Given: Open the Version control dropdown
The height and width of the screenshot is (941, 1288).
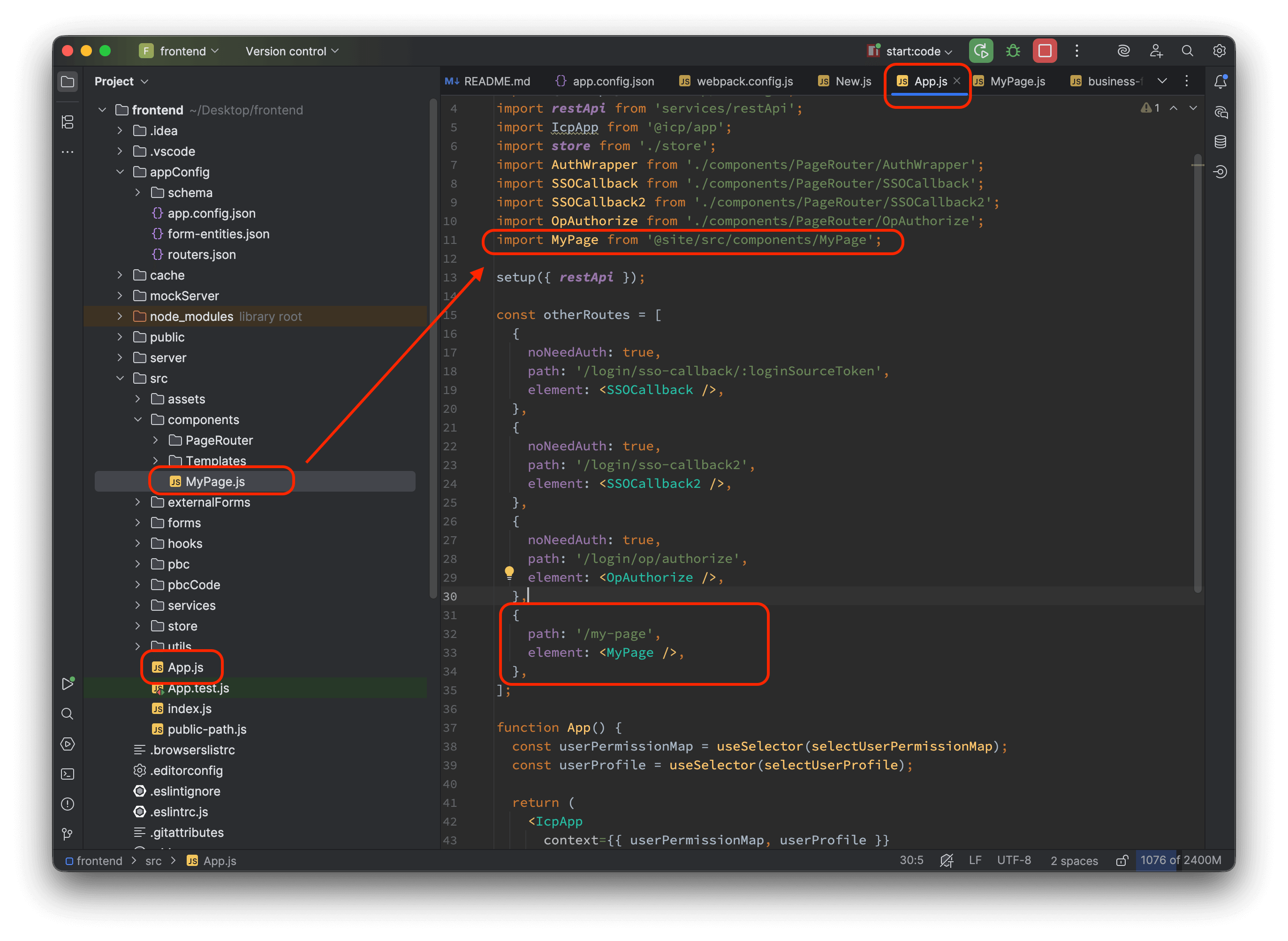Looking at the screenshot, I should 292,51.
